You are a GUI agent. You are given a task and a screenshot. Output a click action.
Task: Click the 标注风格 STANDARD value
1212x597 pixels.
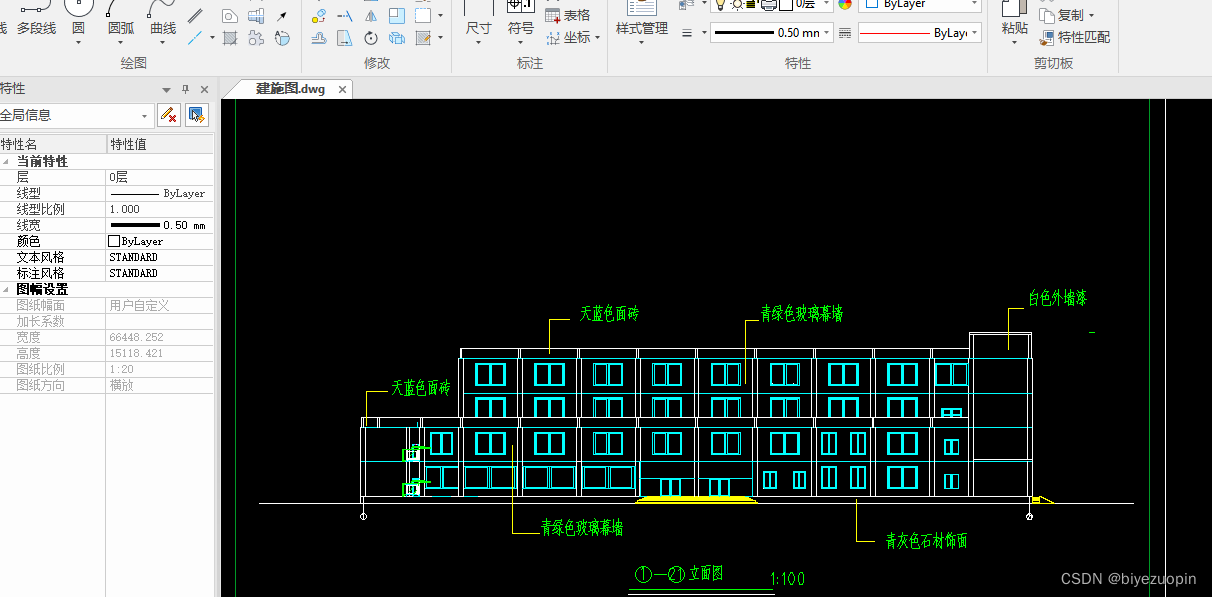pos(160,273)
